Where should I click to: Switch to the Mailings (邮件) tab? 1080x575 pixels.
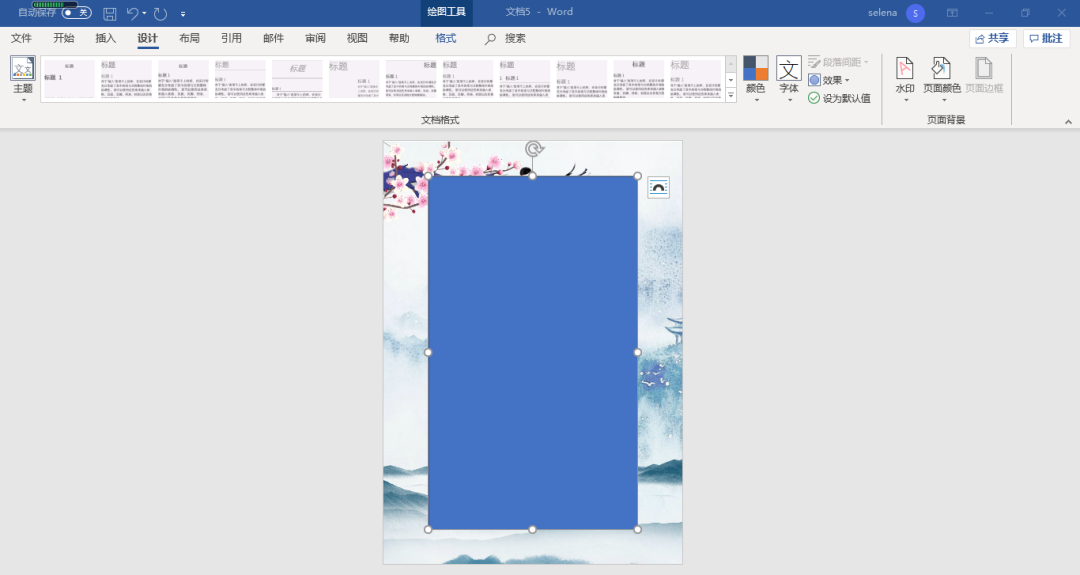pyautogui.click(x=273, y=38)
